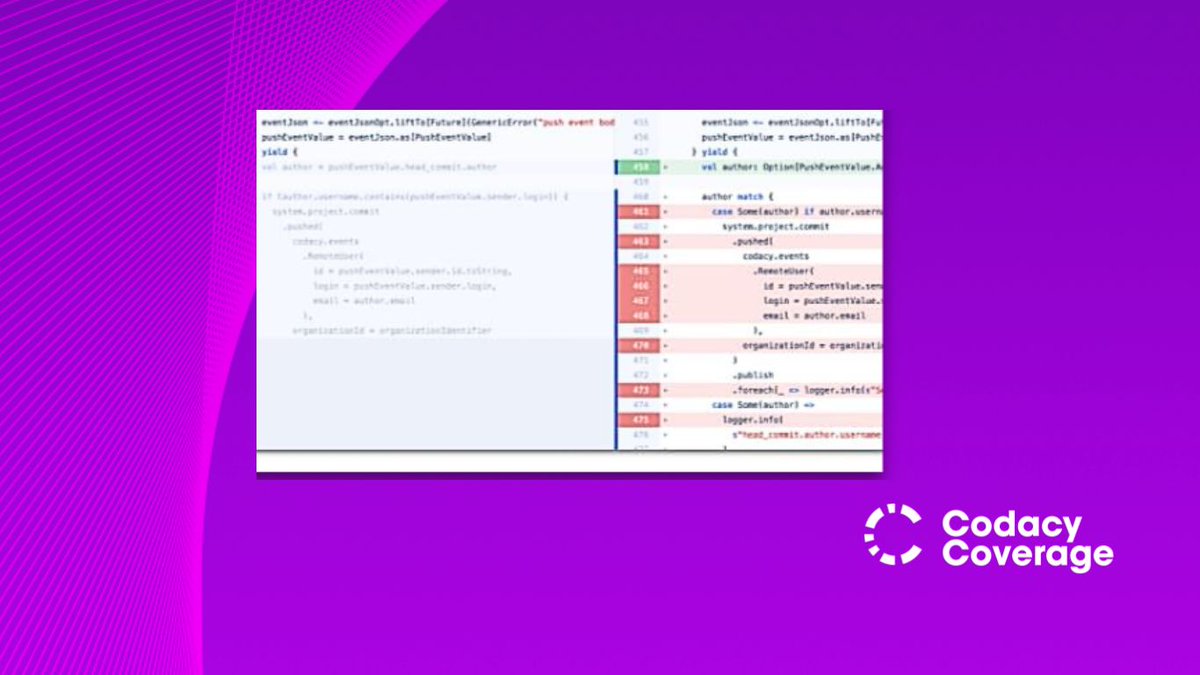The image size is (1200, 675).
Task: Click the red coverage marker on line 463
Action: (640, 243)
